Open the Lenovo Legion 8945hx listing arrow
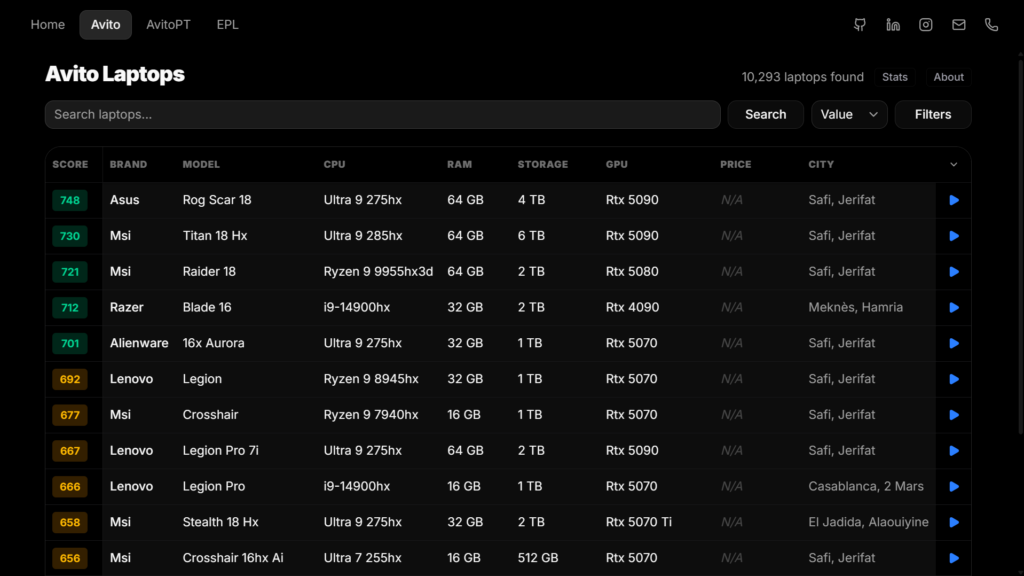The height and width of the screenshot is (576, 1024). (953, 379)
